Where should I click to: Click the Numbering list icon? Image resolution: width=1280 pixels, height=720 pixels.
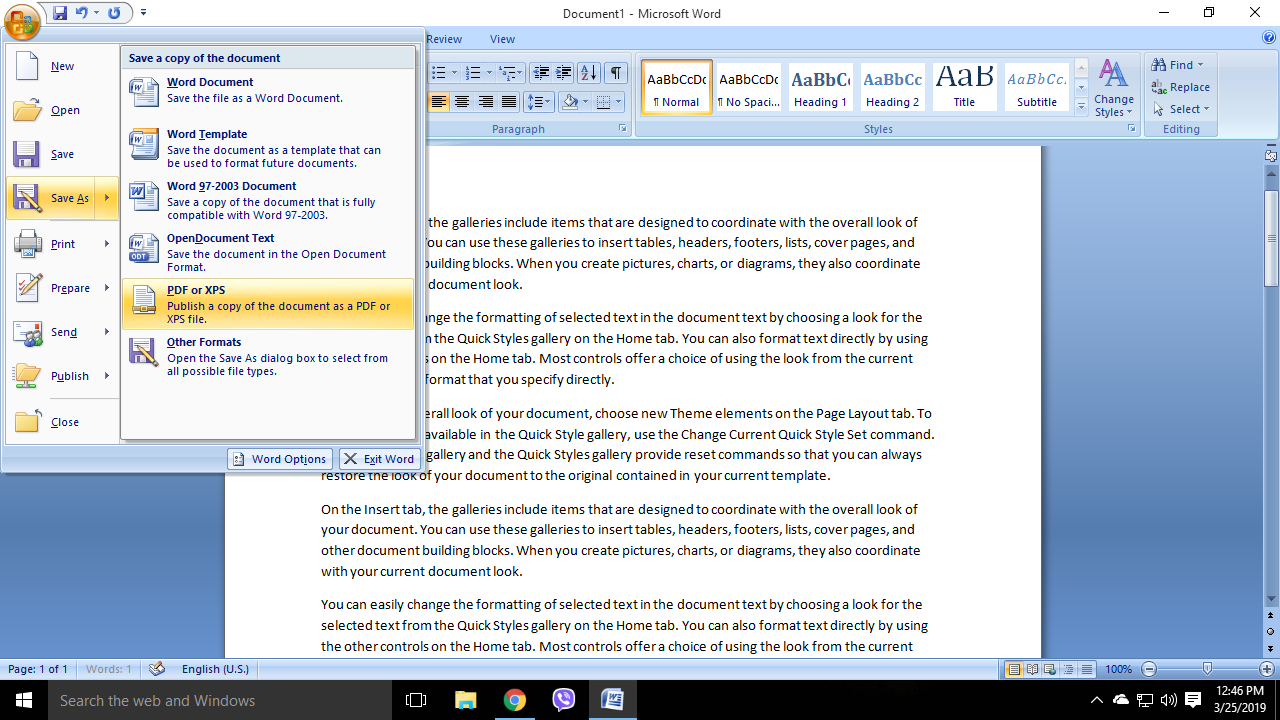click(x=473, y=73)
